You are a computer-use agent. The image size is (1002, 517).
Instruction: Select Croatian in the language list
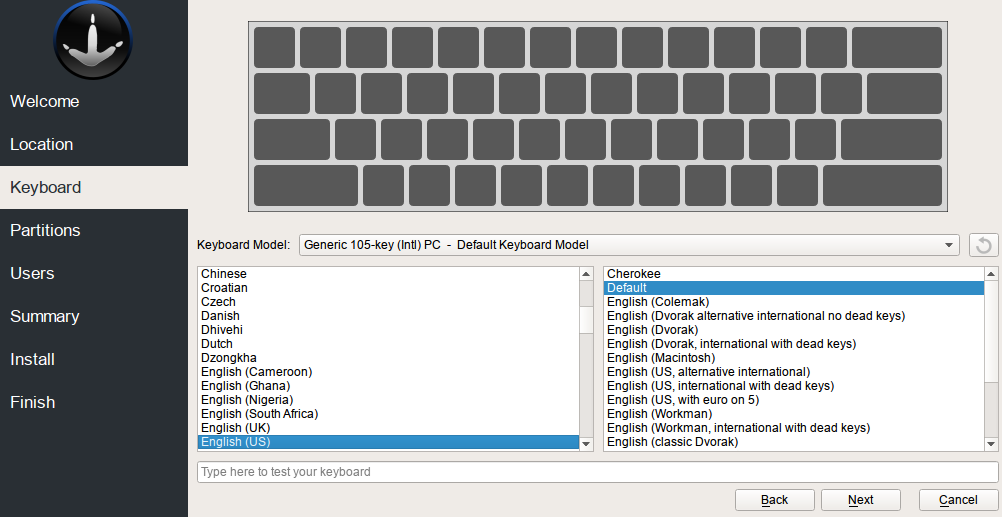point(388,288)
